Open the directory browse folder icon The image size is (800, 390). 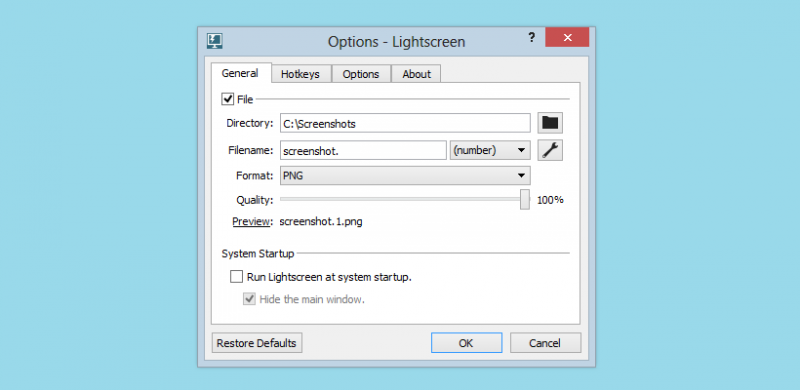(550, 123)
